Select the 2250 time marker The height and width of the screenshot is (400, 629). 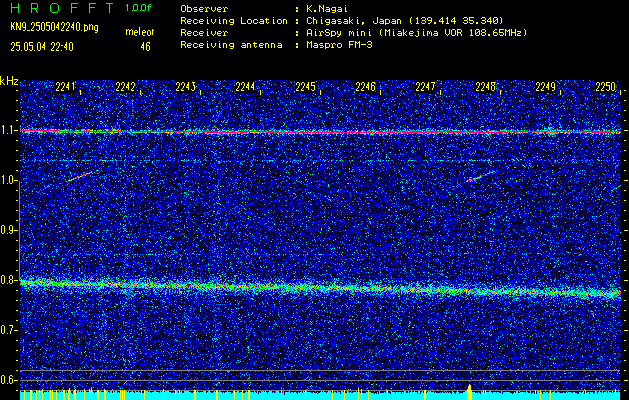click(x=605, y=87)
